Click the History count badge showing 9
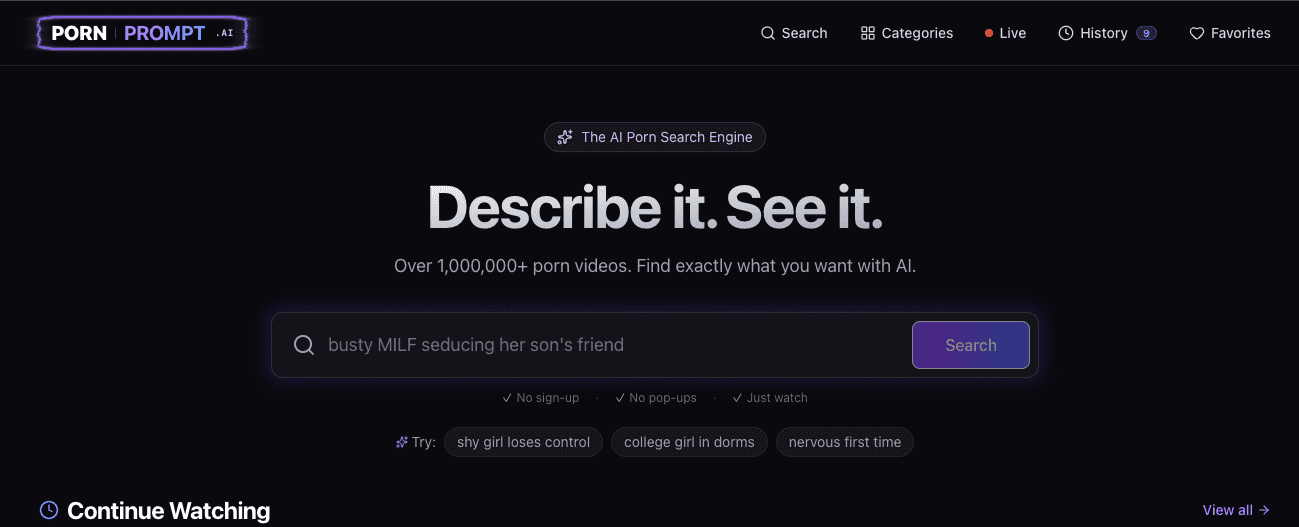1299x527 pixels. tap(1146, 33)
